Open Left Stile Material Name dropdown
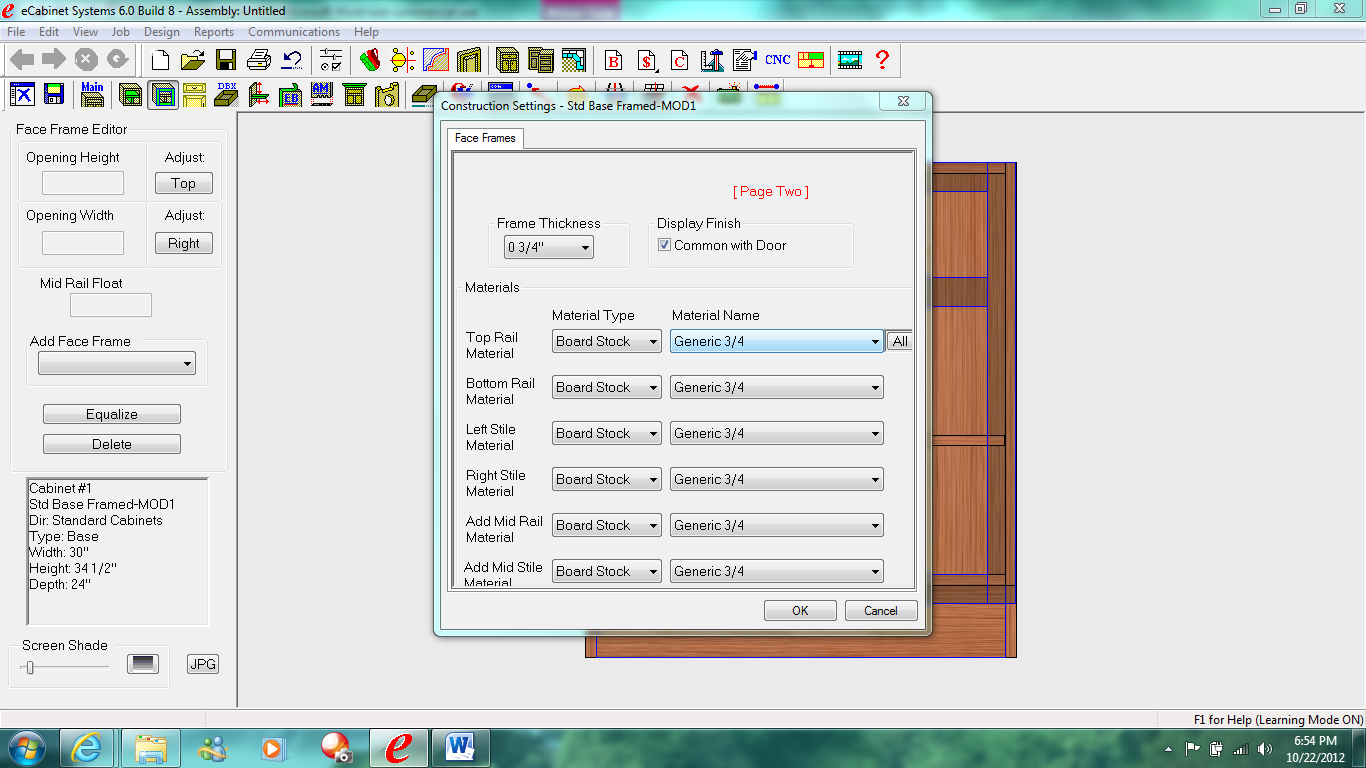1366x768 pixels. [776, 433]
